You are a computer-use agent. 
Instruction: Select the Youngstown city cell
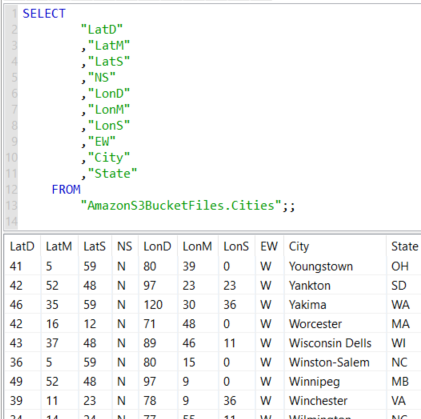point(321,266)
